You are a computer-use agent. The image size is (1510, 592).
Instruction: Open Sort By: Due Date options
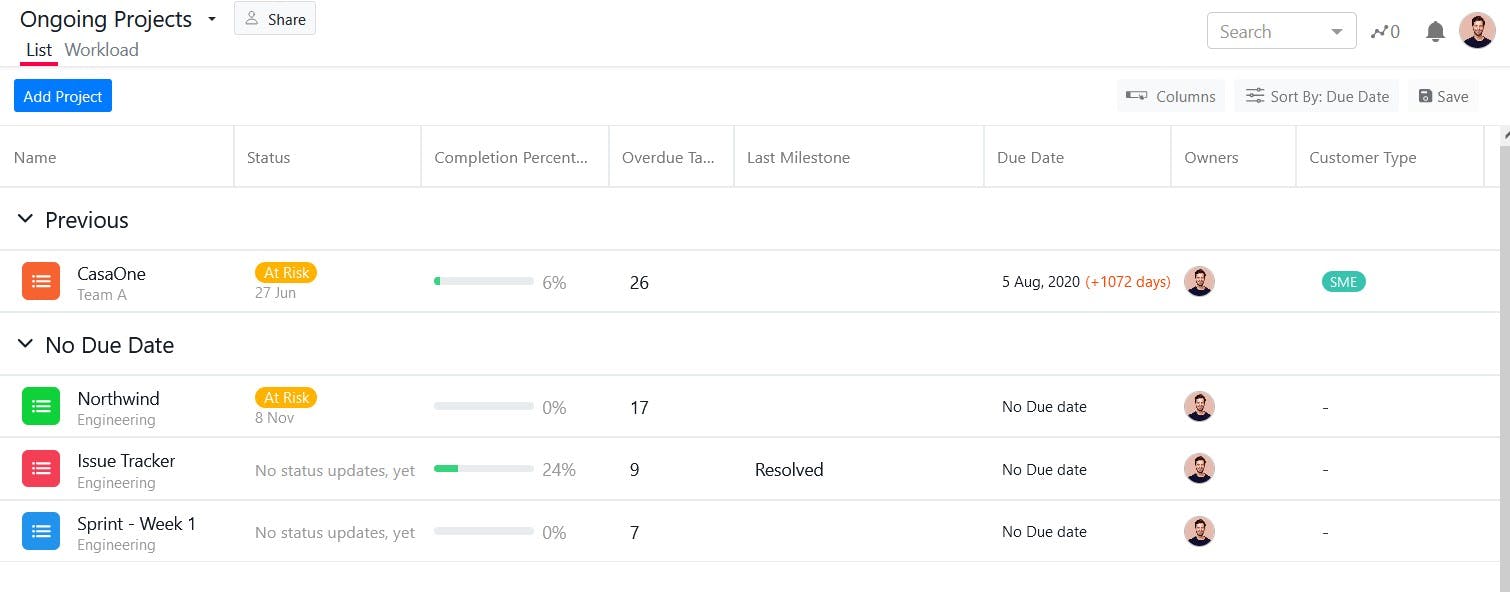[1316, 96]
